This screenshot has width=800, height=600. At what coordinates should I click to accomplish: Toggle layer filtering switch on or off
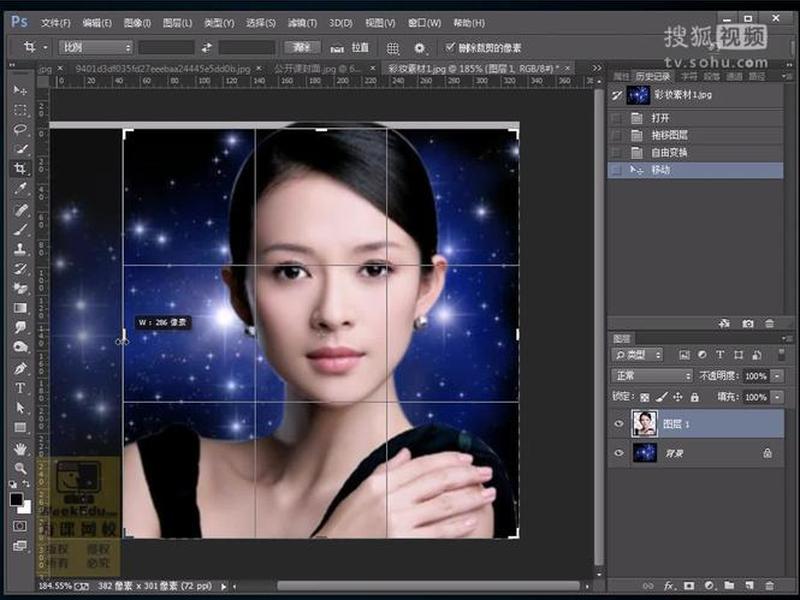(781, 355)
